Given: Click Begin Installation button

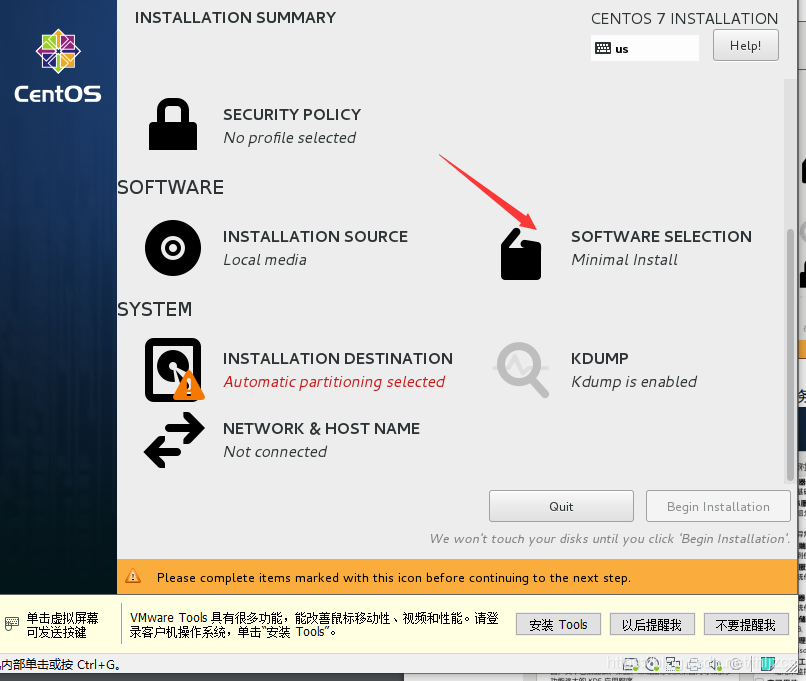Looking at the screenshot, I should click(x=718, y=506).
